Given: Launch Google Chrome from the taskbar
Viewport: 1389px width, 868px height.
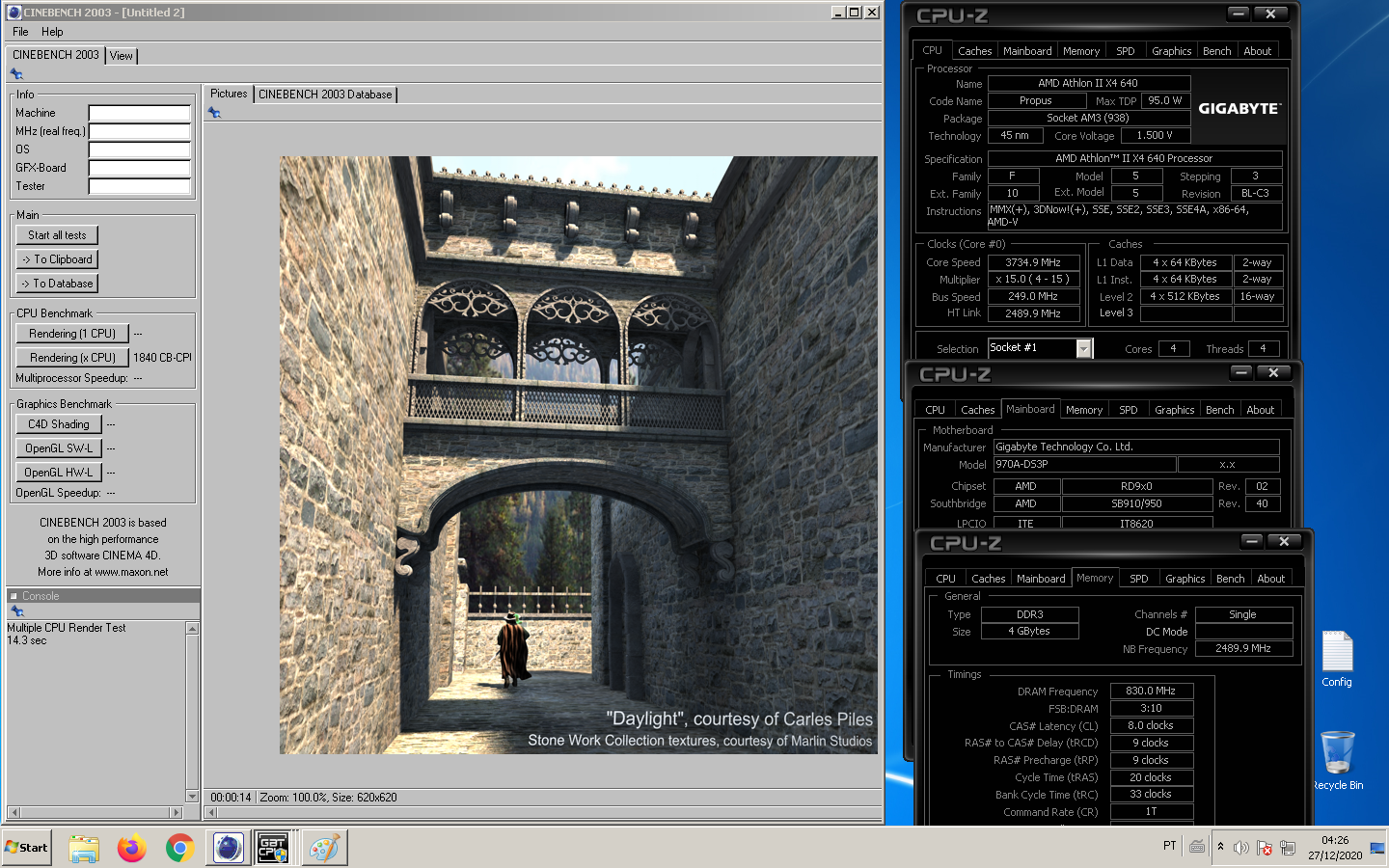Looking at the screenshot, I should [179, 848].
